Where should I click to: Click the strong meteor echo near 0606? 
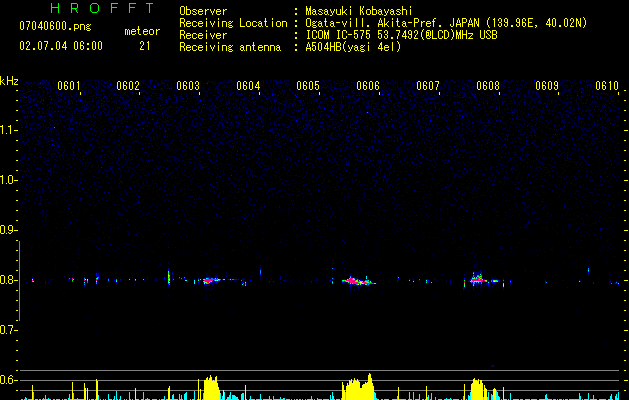tap(358, 281)
